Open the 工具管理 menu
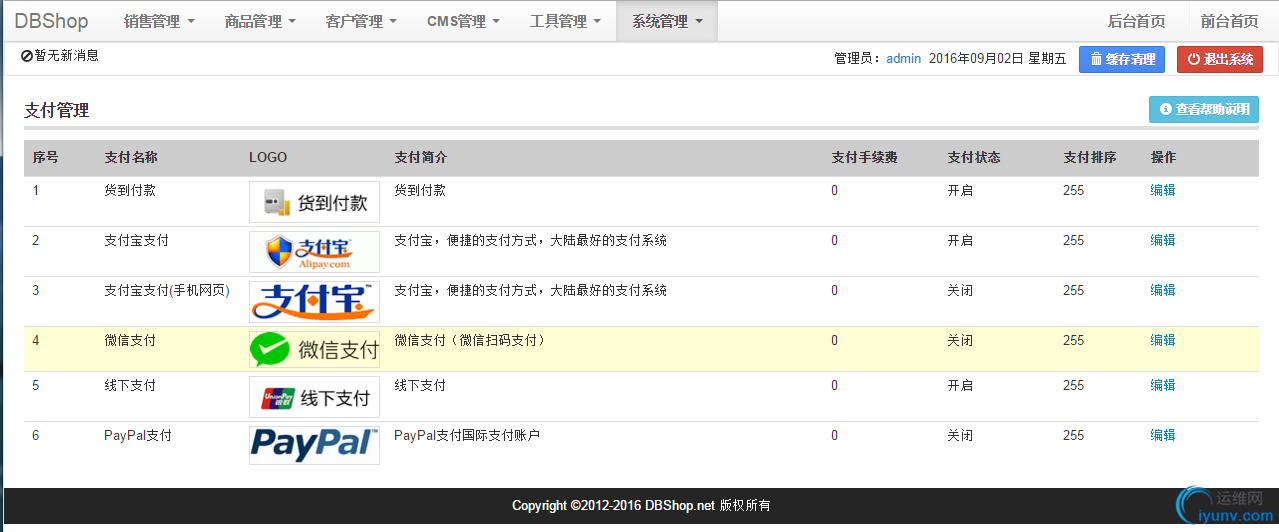 (x=565, y=21)
